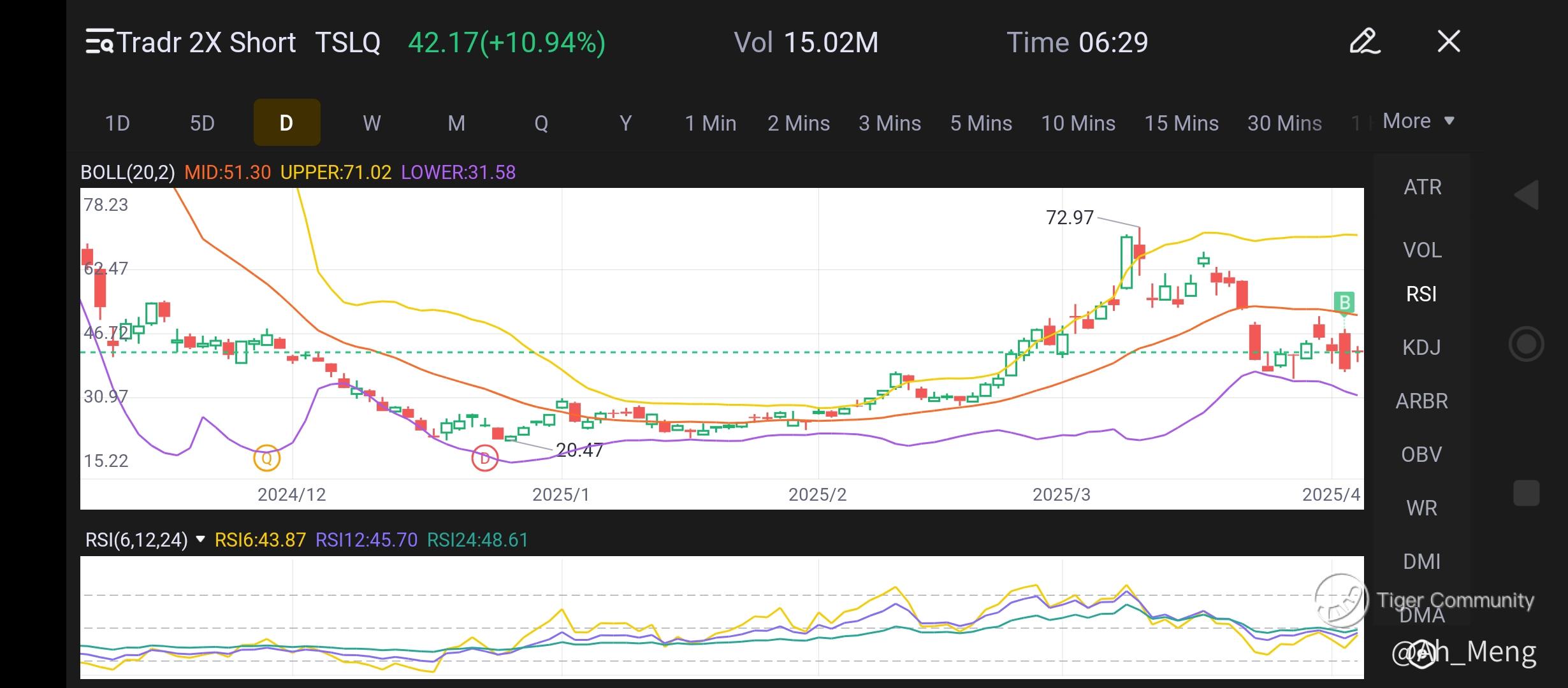Close the full-screen chart view
This screenshot has height=688, width=1568.
[1449, 42]
